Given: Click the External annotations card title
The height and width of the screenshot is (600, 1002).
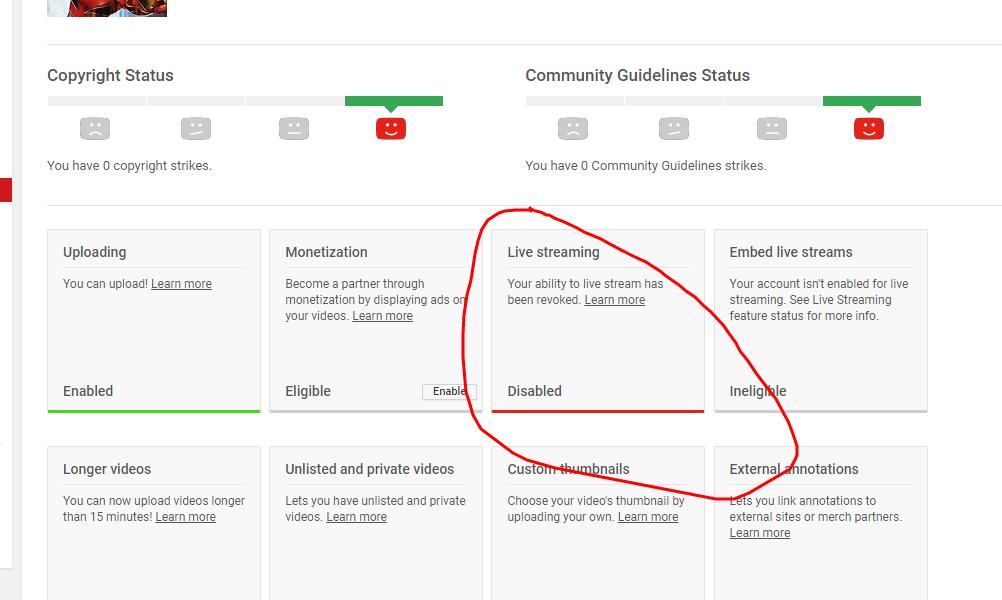Looking at the screenshot, I should (x=794, y=469).
